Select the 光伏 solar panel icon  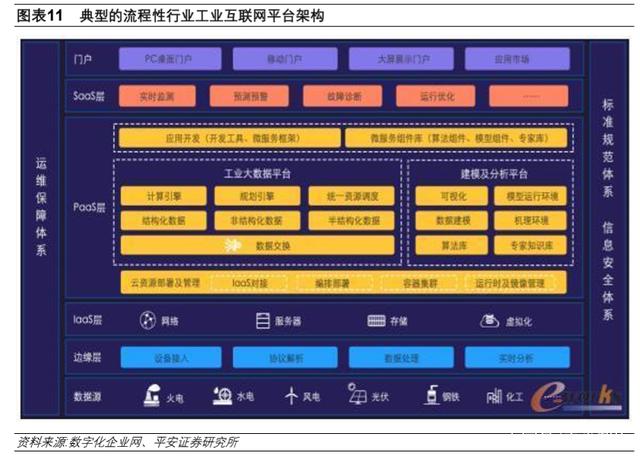pyautogui.click(x=357, y=394)
